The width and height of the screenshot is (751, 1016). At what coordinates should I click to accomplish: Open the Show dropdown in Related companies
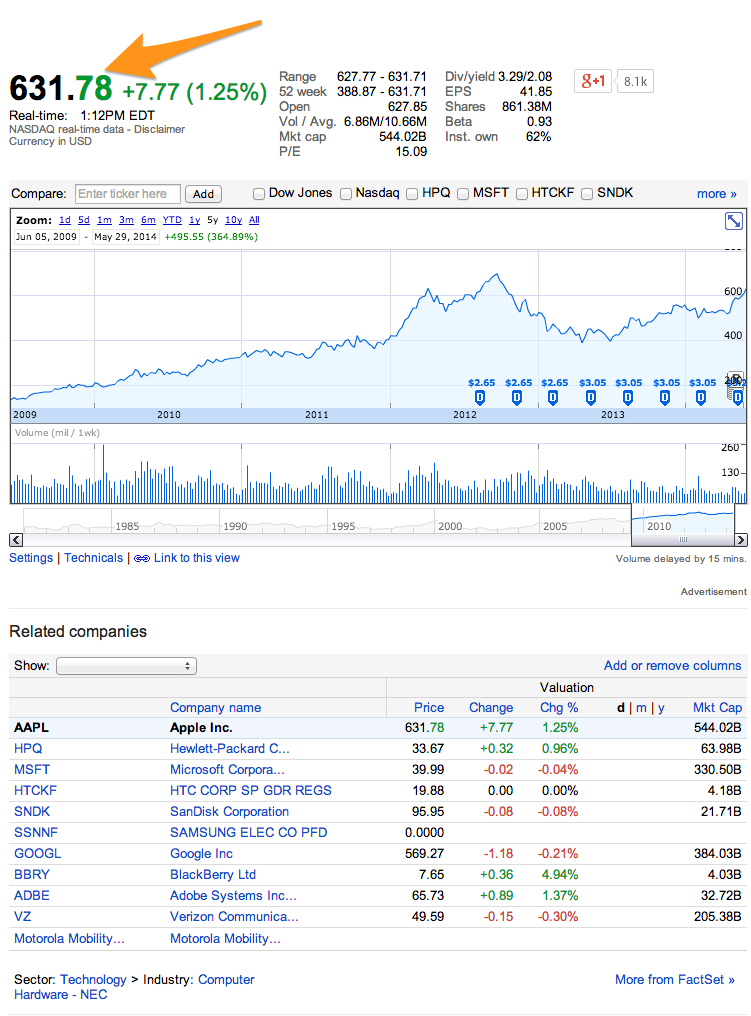(126, 666)
